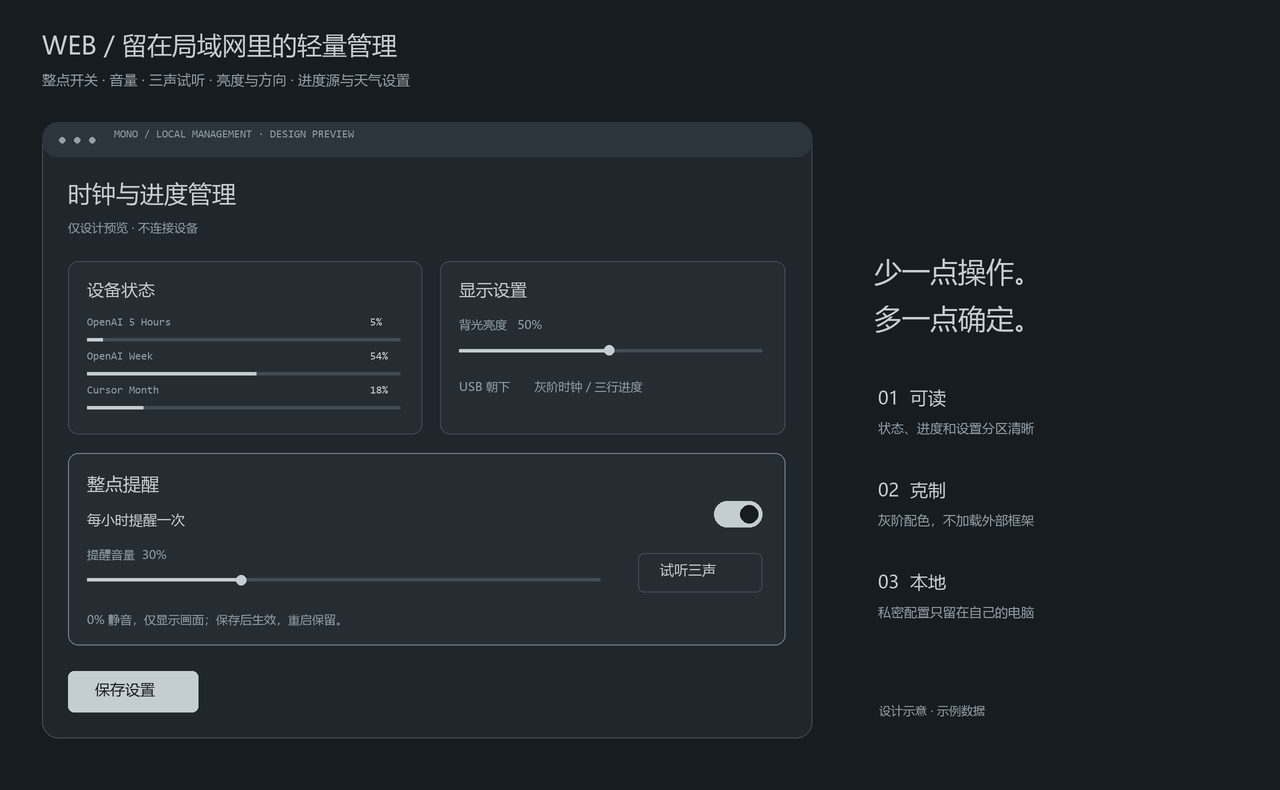
Task: Click the 02 克制 heading
Action: [x=912, y=490]
